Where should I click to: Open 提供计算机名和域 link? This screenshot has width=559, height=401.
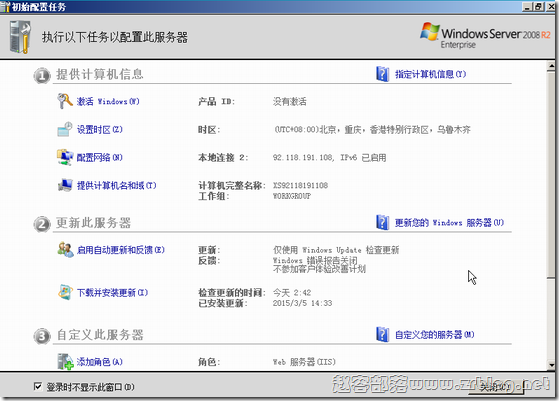(116, 185)
